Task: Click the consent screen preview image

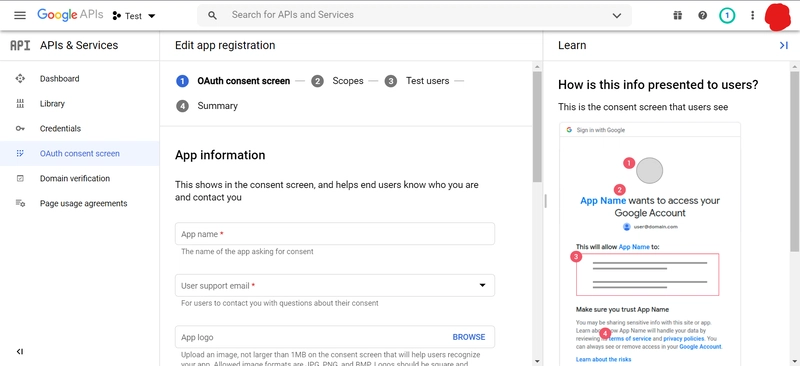Action: coord(649,243)
